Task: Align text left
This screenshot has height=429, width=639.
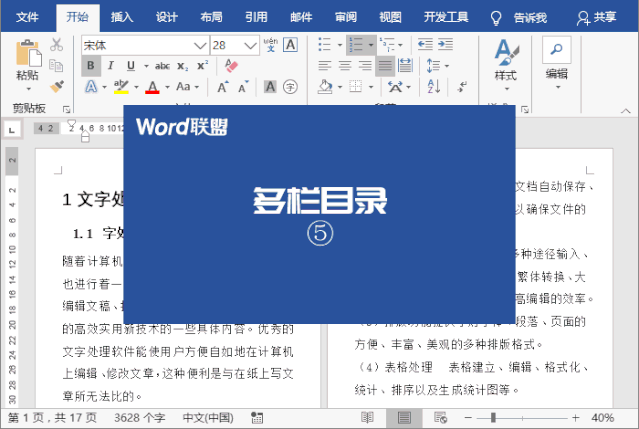Action: tap(325, 65)
